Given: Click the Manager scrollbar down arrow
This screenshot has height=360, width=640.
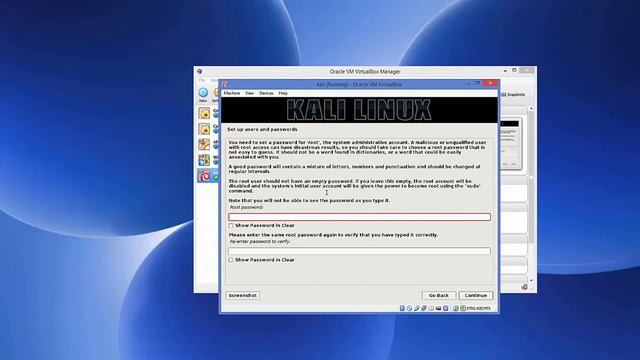Looking at the screenshot, I should coord(531,280).
